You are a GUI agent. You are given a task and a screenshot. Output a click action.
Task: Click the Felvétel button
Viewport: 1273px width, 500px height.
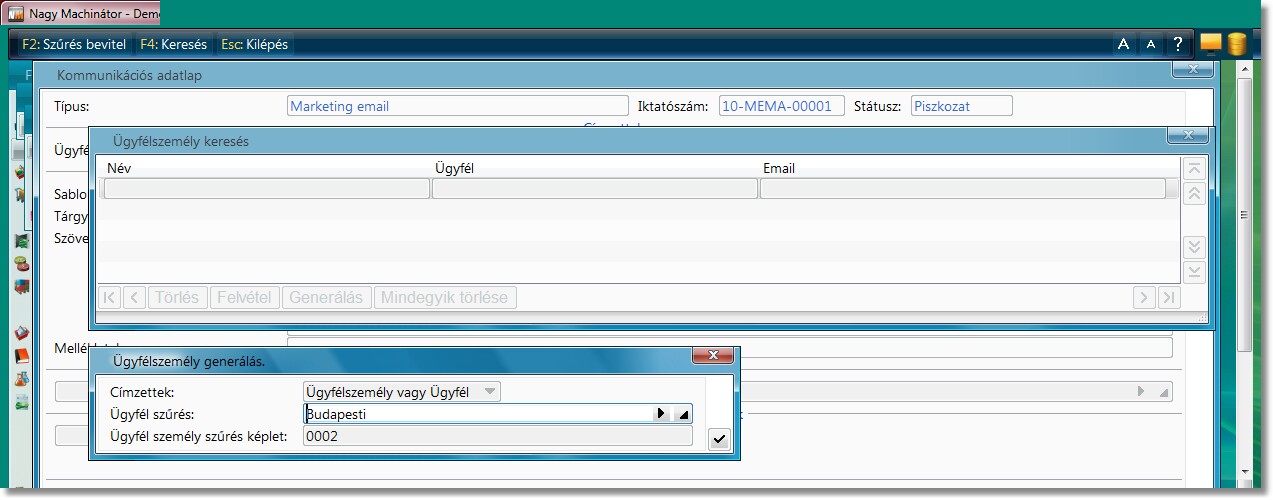[244, 297]
